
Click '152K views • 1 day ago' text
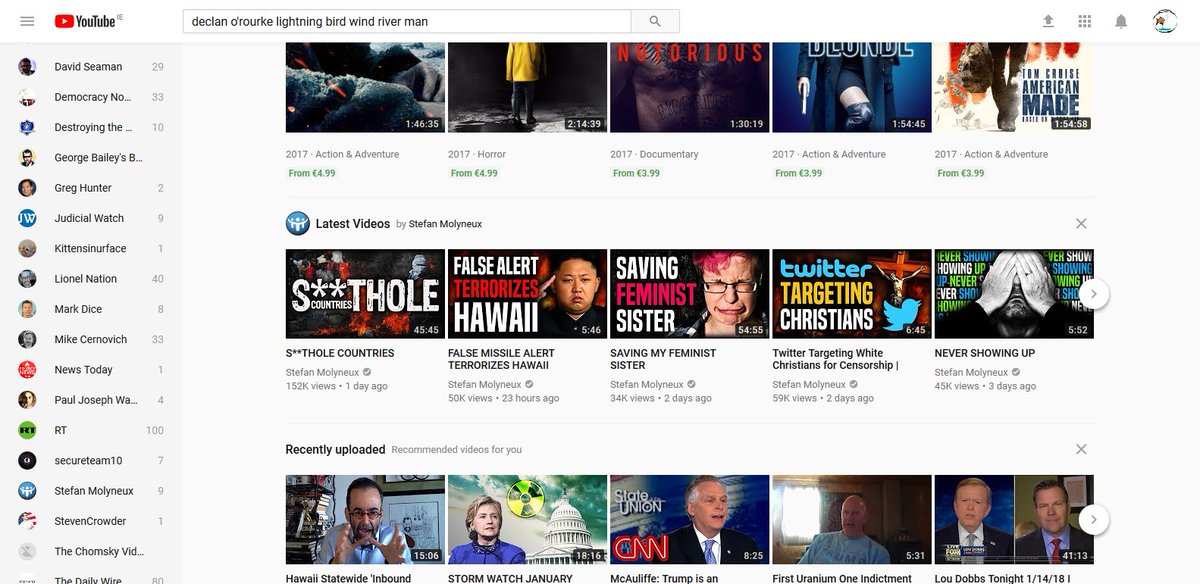(x=337, y=386)
